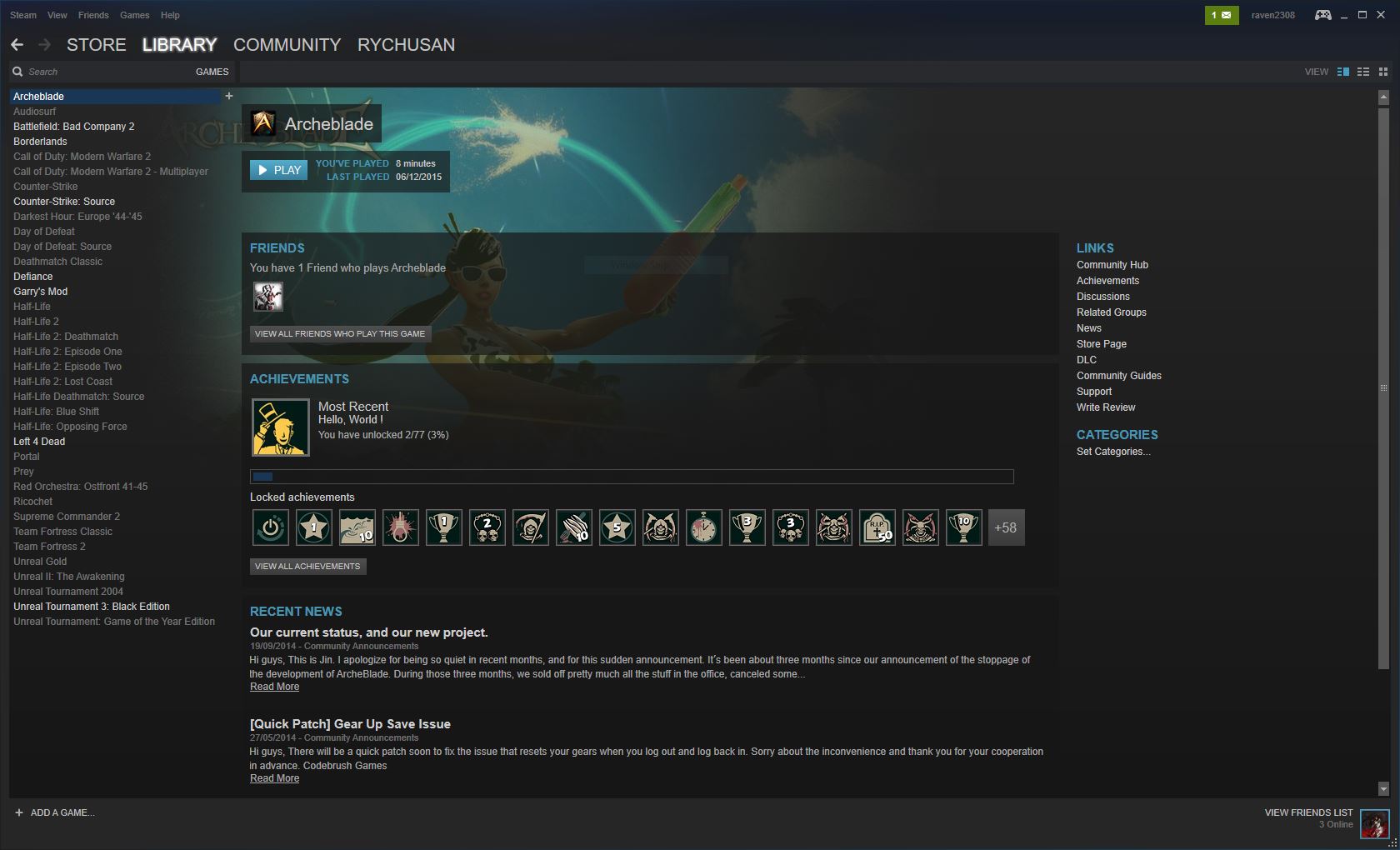The image size is (1400, 850).
Task: Click Add a Game
Action: click(62, 812)
